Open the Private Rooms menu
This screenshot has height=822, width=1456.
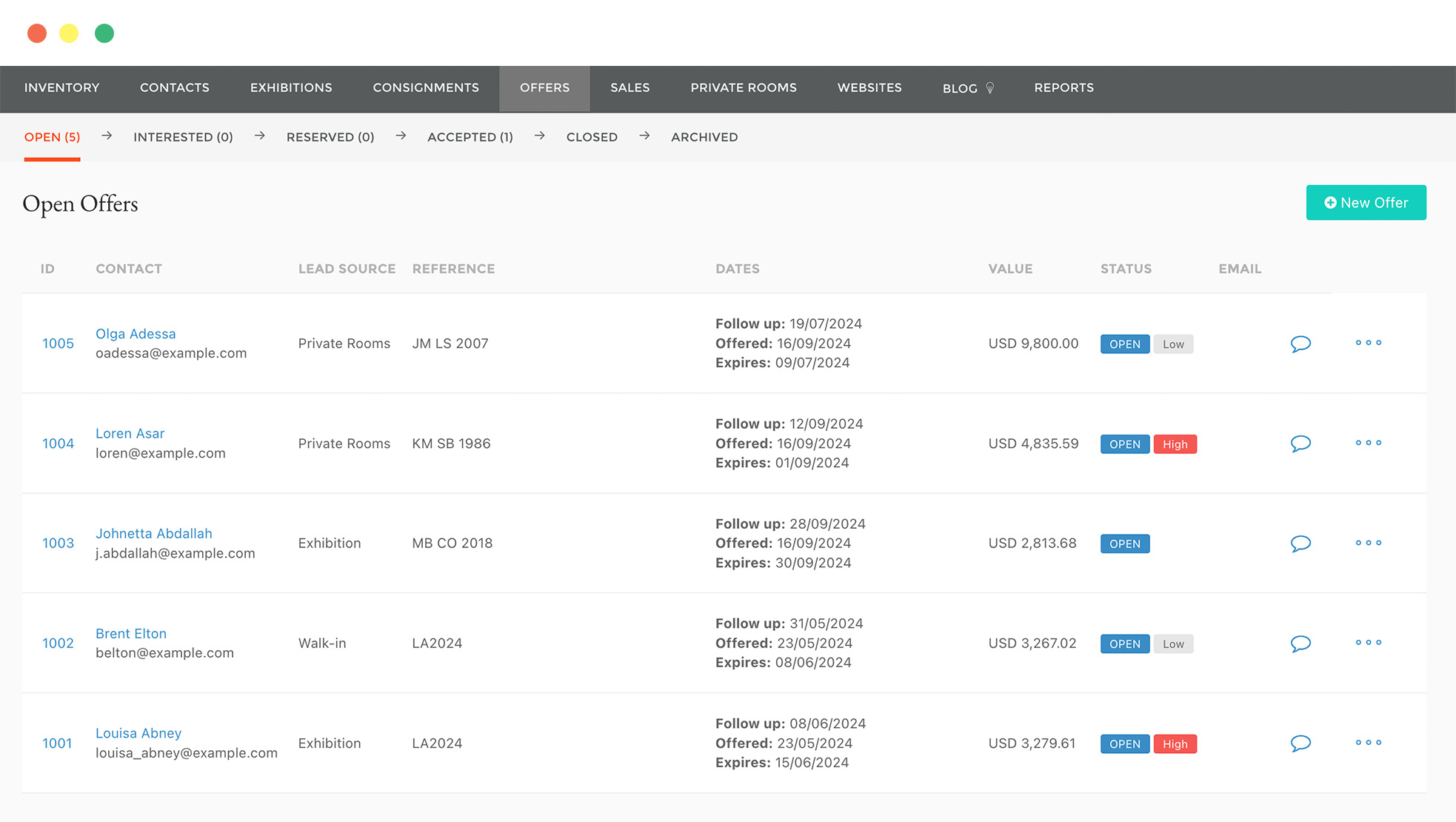coord(744,87)
